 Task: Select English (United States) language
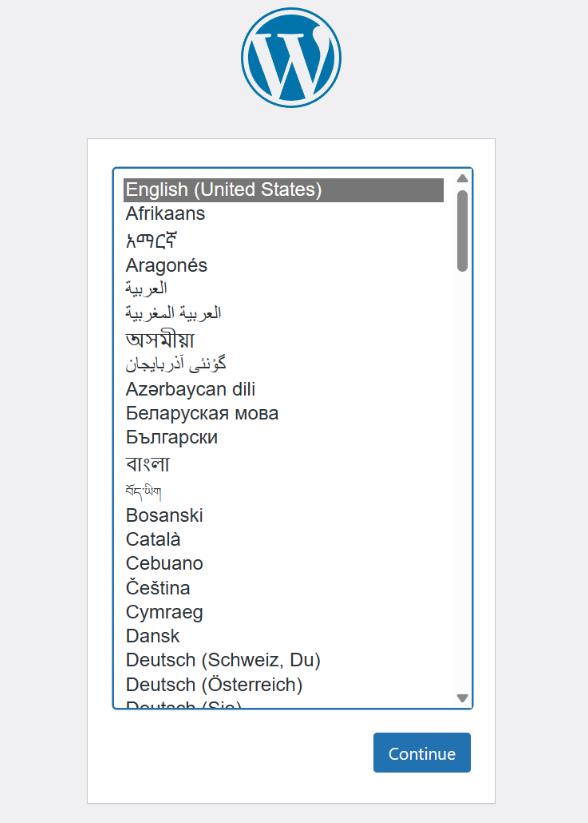284,190
